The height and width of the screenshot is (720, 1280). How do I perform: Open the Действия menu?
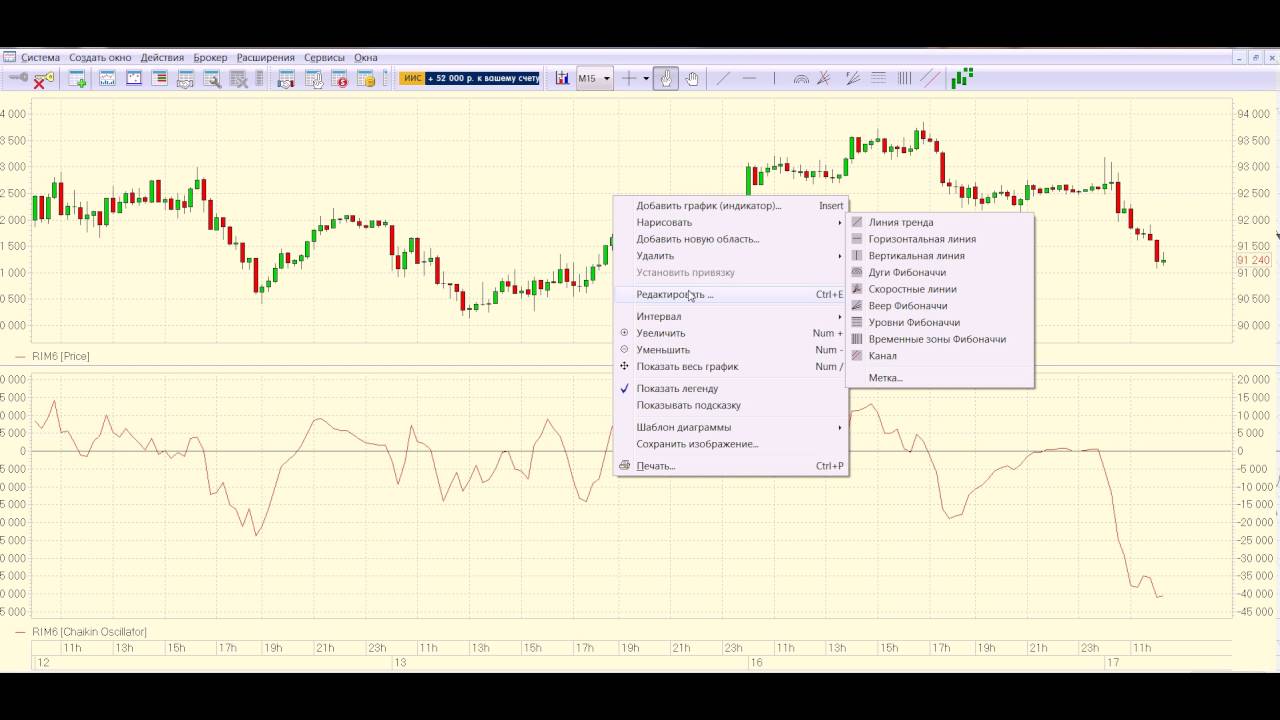(162, 58)
